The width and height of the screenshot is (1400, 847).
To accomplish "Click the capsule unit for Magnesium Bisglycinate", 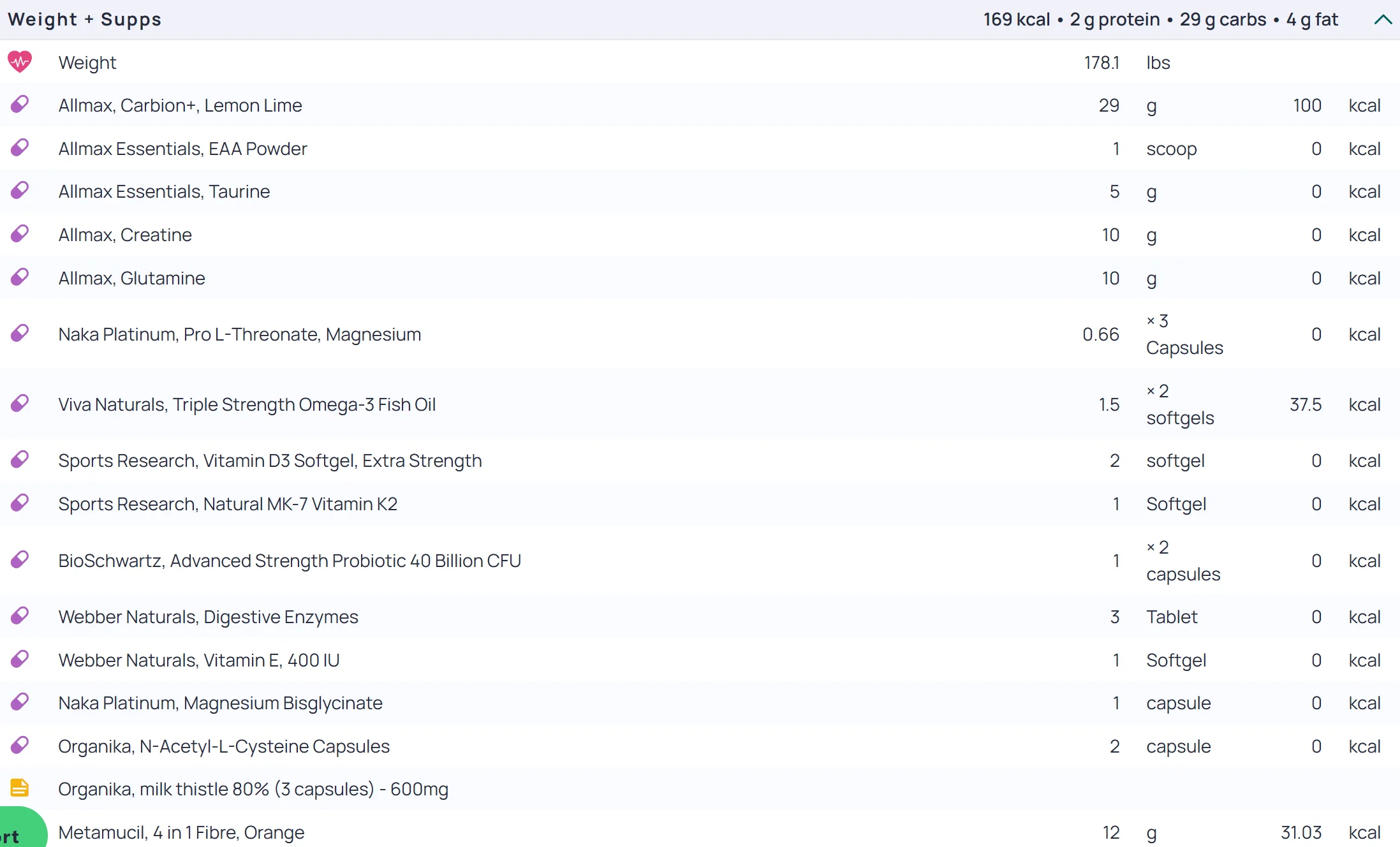I will pyautogui.click(x=1179, y=703).
